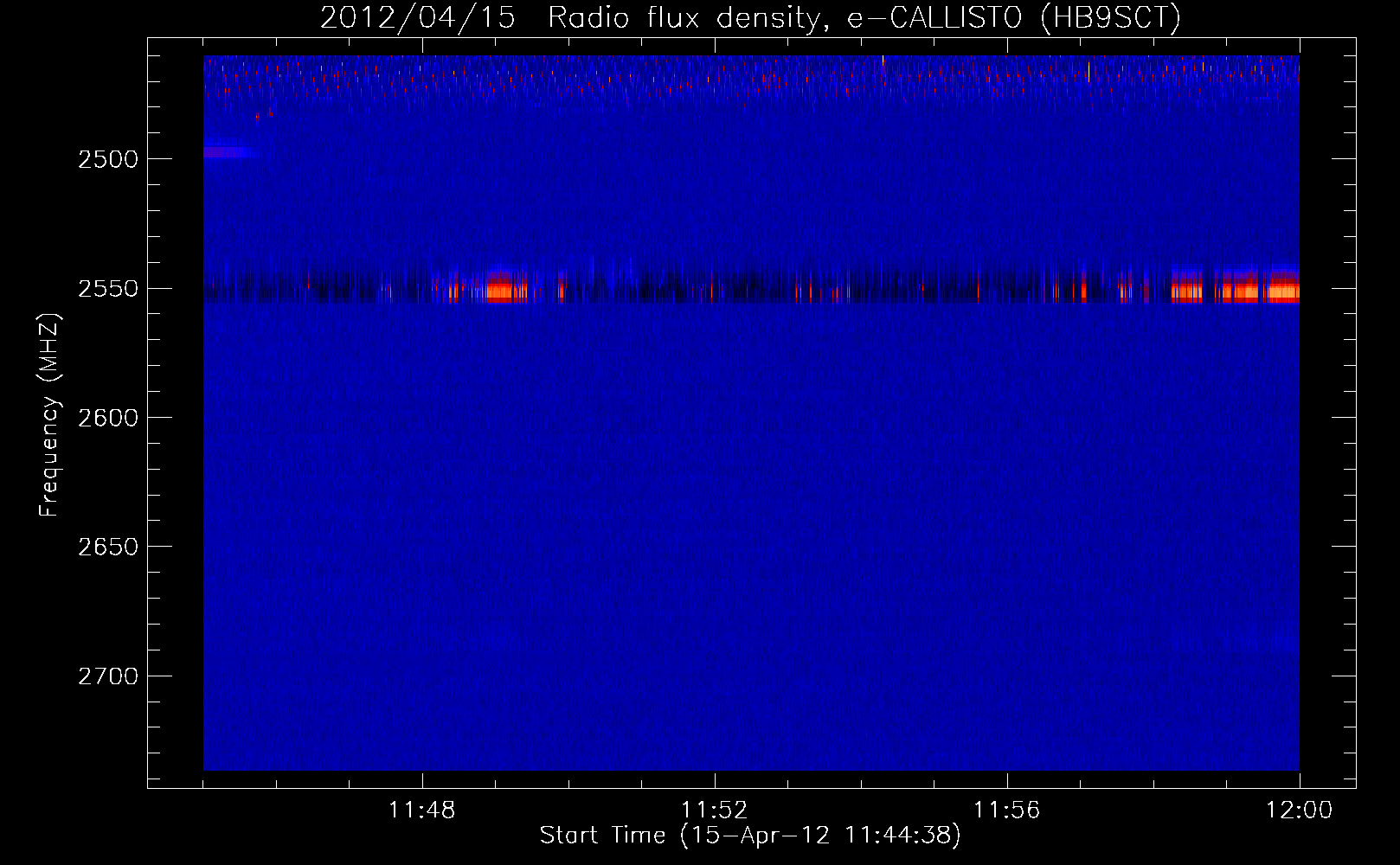Click the 2600 frequency axis label
The image size is (1400, 865).
[x=107, y=418]
